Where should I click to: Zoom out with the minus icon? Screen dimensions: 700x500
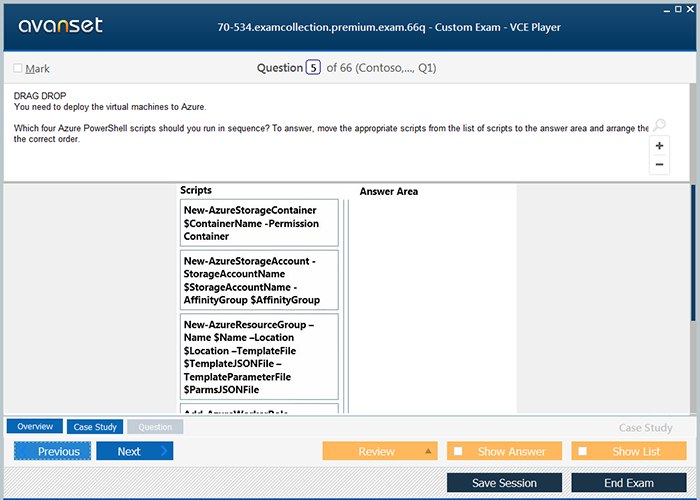pyautogui.click(x=659, y=164)
